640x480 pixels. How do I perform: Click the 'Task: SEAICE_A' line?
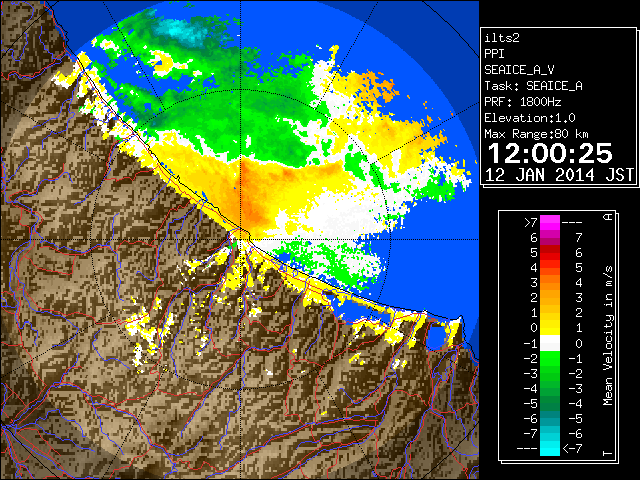coord(533,86)
